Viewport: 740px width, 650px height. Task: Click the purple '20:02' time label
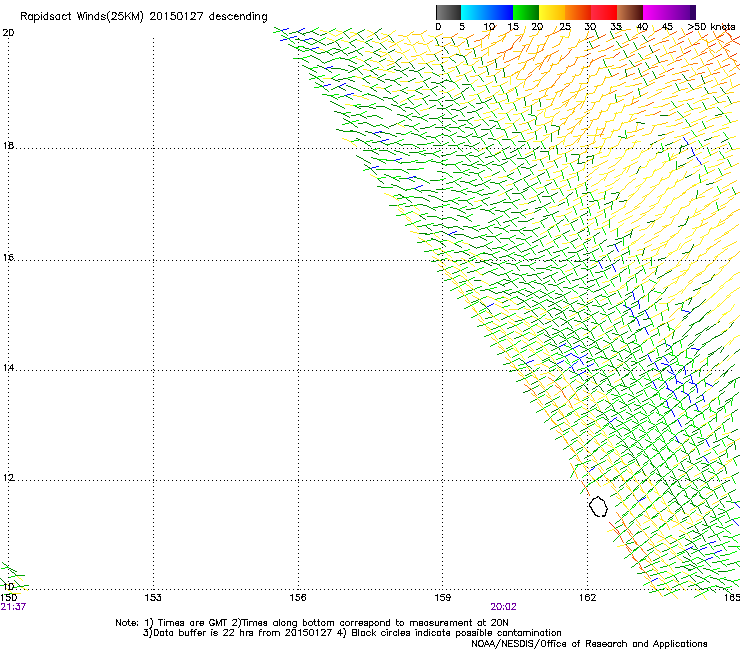(x=503, y=607)
